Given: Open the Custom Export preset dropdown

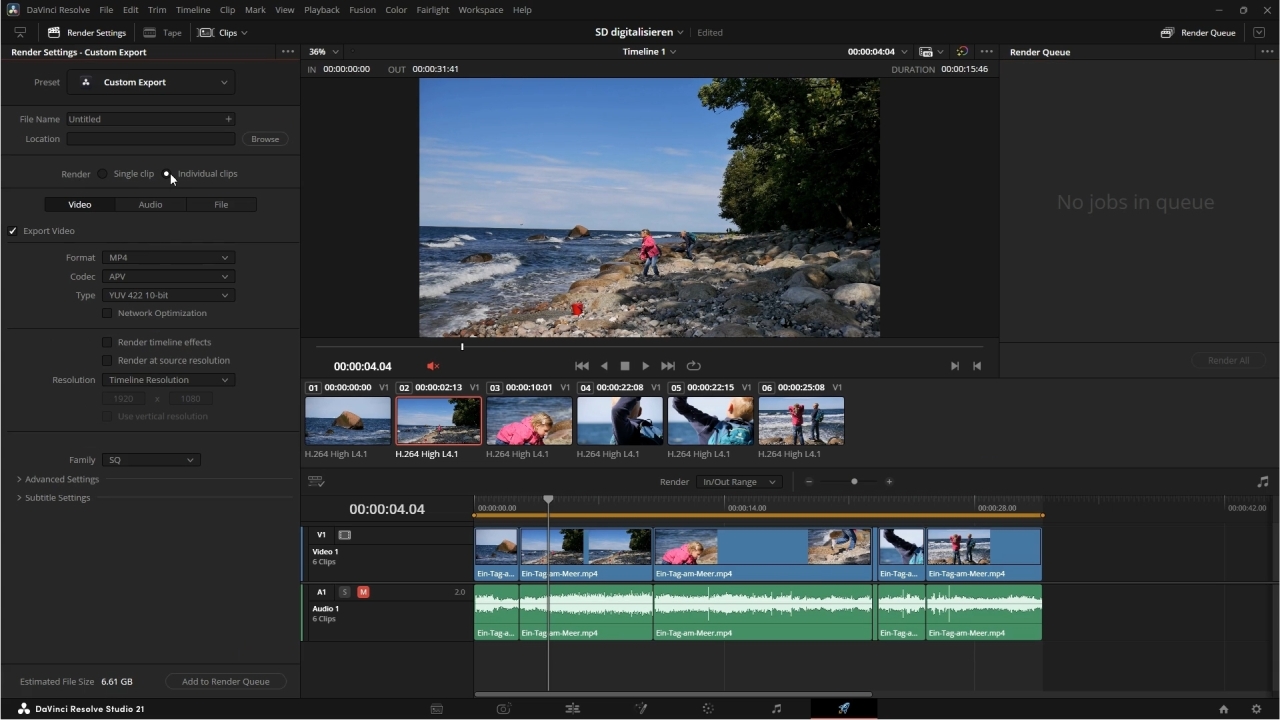Looking at the screenshot, I should tap(152, 82).
